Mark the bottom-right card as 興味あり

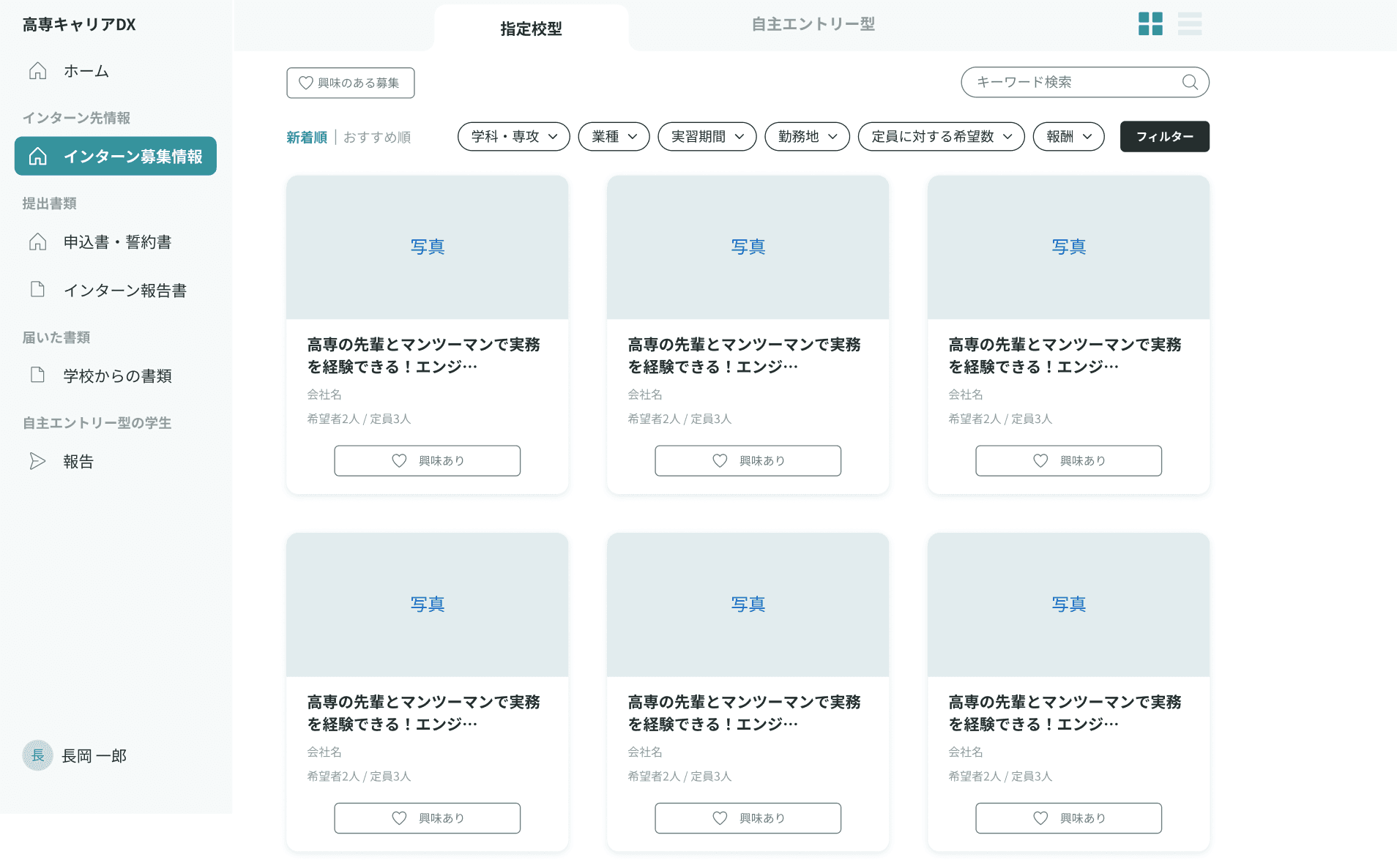pos(1068,818)
